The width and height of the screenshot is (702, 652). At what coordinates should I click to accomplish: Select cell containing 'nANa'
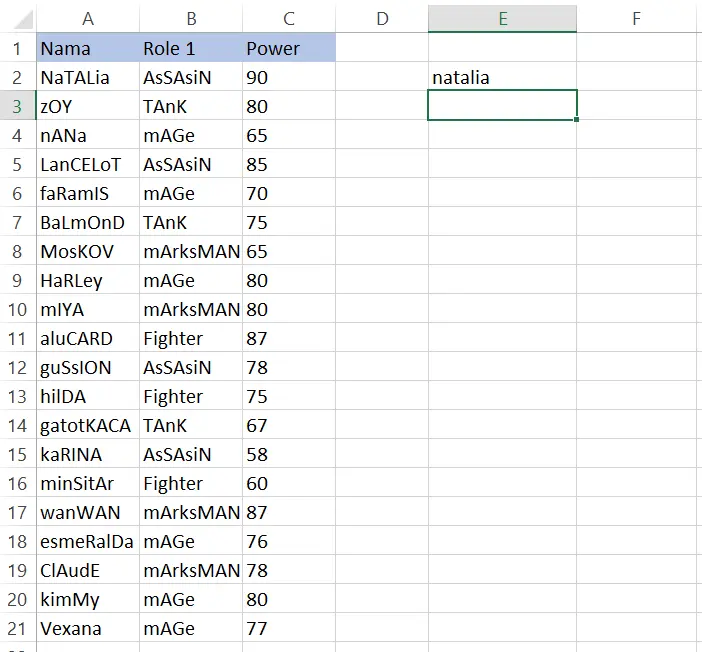coord(88,135)
